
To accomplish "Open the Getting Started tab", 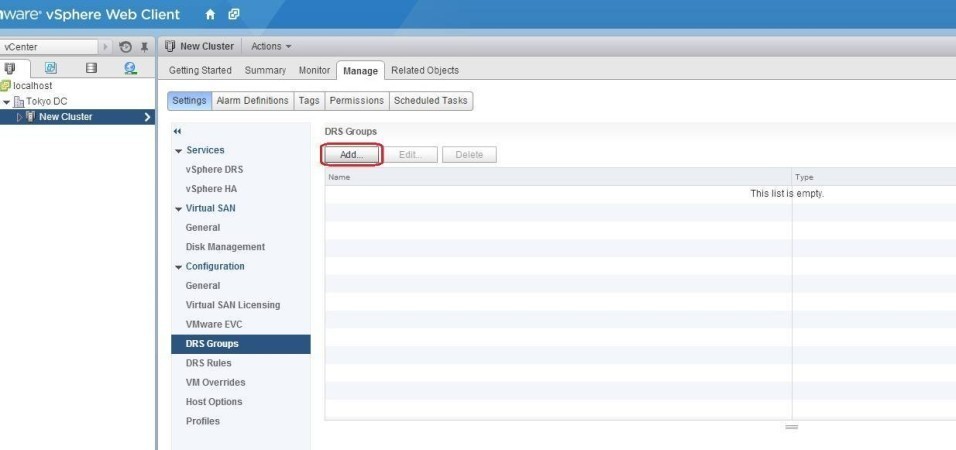I will click(x=200, y=70).
